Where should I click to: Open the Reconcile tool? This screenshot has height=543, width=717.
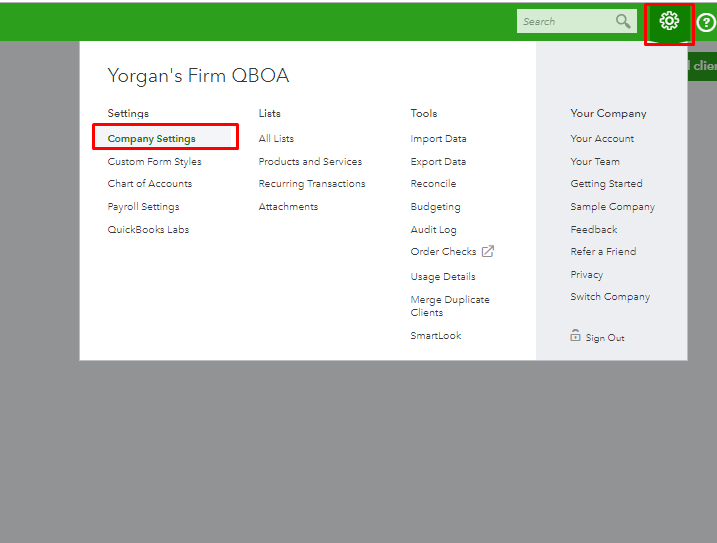(x=433, y=183)
